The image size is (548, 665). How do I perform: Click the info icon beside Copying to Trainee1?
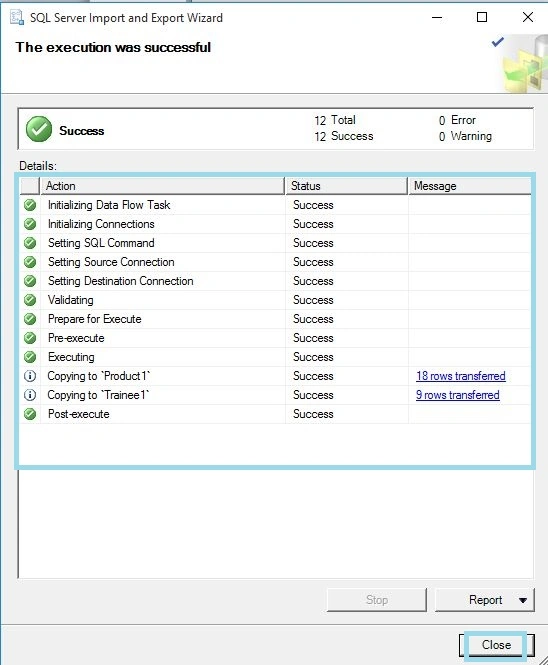coord(30,395)
